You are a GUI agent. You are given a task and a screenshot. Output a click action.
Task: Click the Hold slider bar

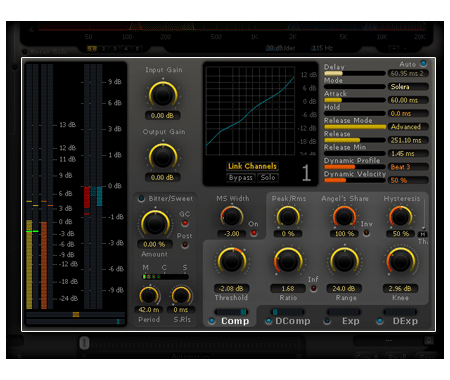[355, 113]
